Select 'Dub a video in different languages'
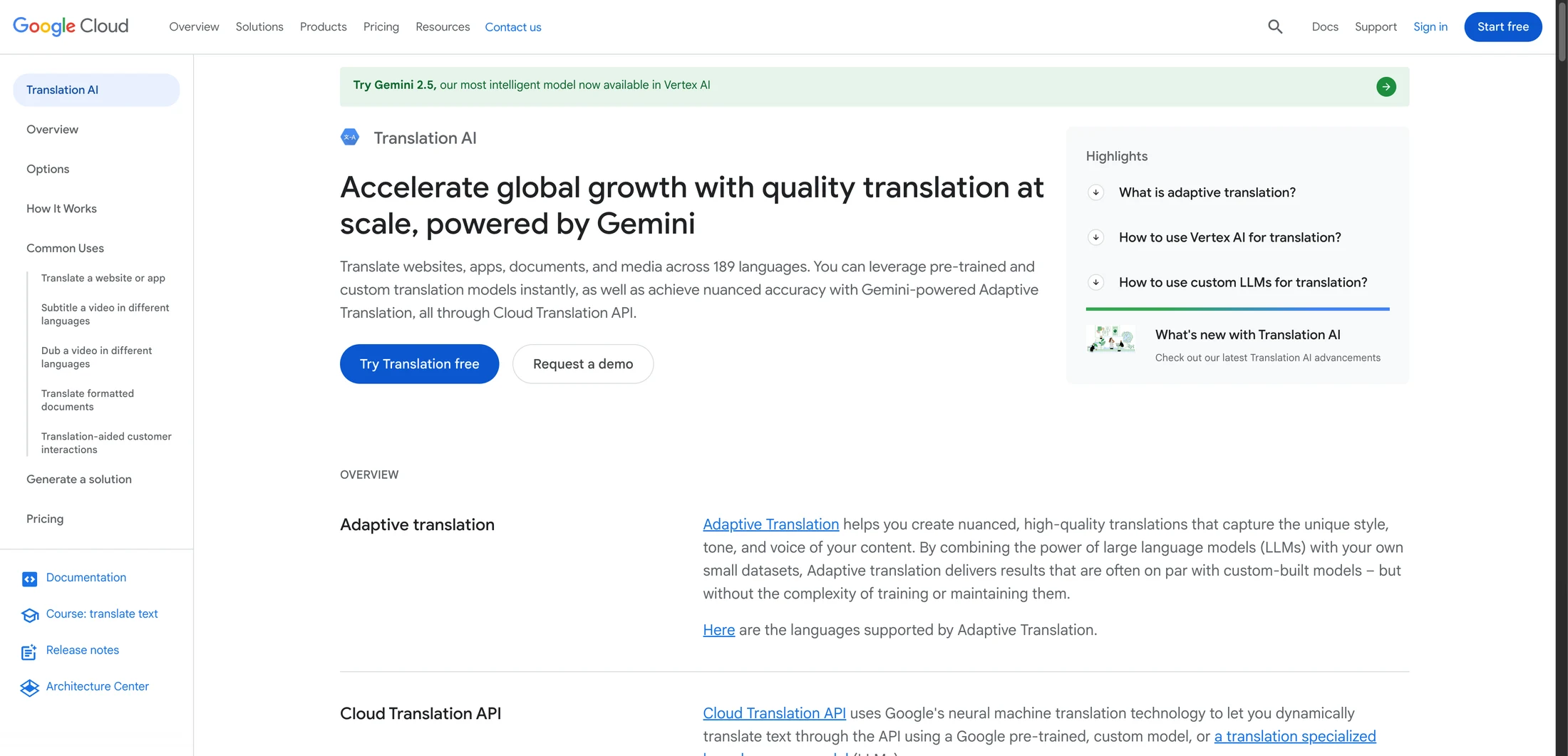The image size is (1568, 756). pyautogui.click(x=96, y=357)
